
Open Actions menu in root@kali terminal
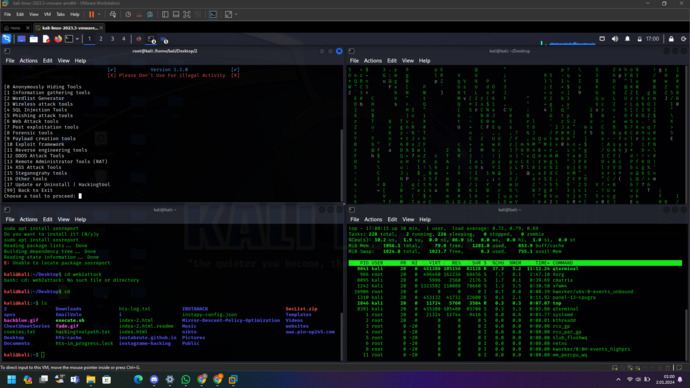[28, 61]
